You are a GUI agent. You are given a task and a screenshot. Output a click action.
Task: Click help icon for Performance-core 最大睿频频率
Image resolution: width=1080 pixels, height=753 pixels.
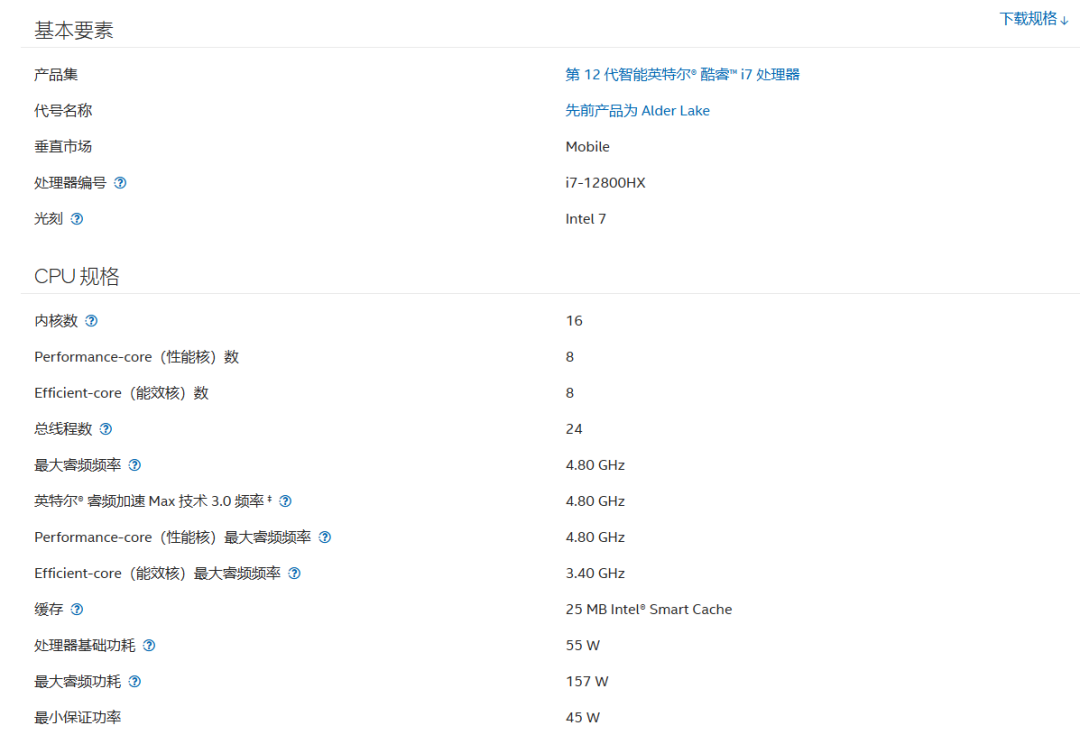coord(325,537)
